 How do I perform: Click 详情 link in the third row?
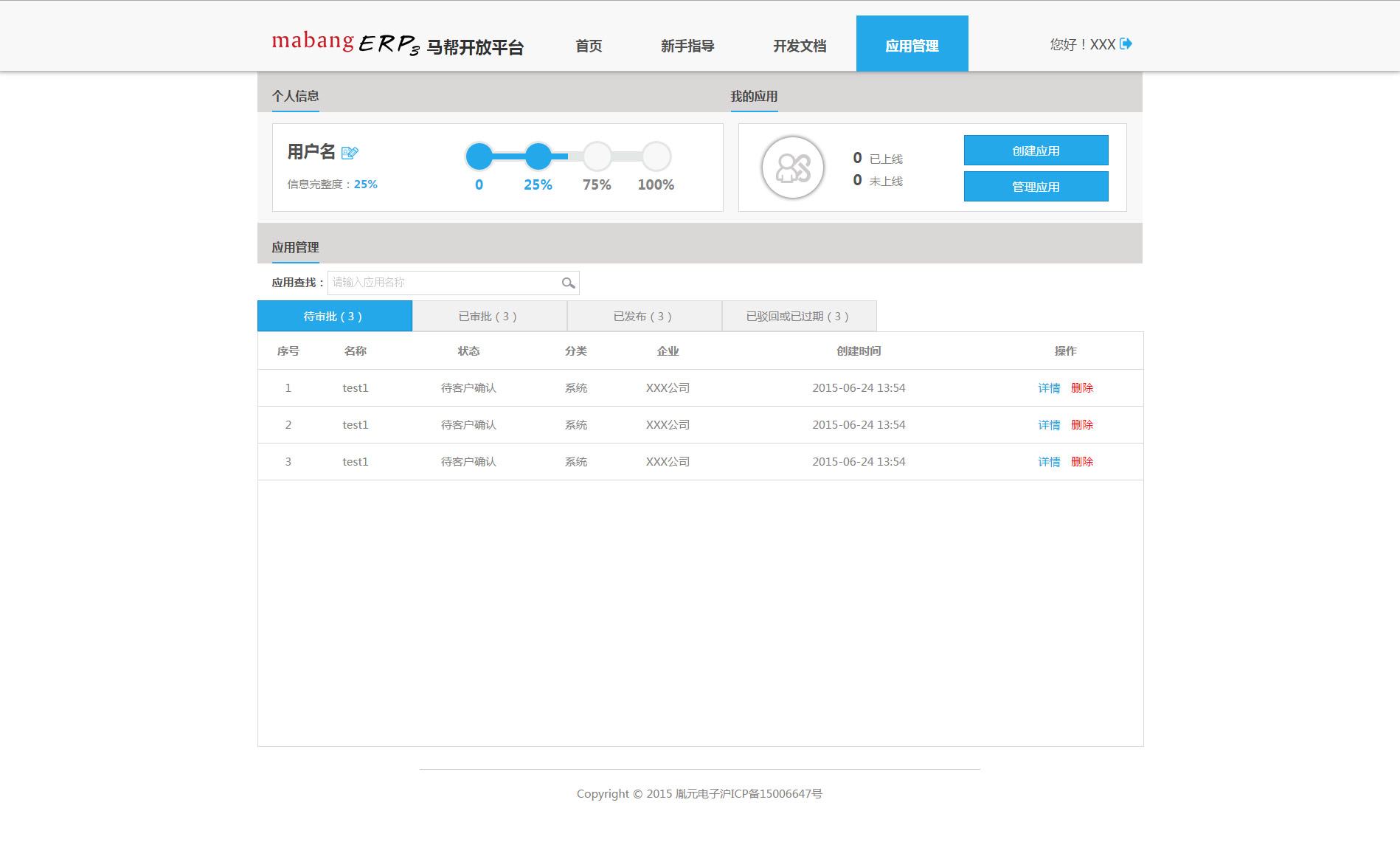tap(1049, 462)
